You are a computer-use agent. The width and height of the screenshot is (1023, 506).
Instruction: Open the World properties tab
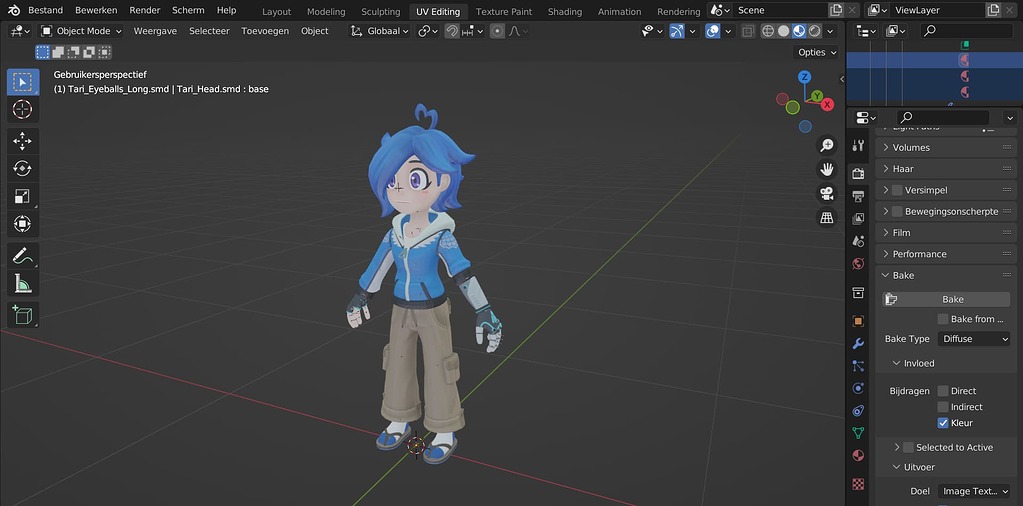coord(859,263)
